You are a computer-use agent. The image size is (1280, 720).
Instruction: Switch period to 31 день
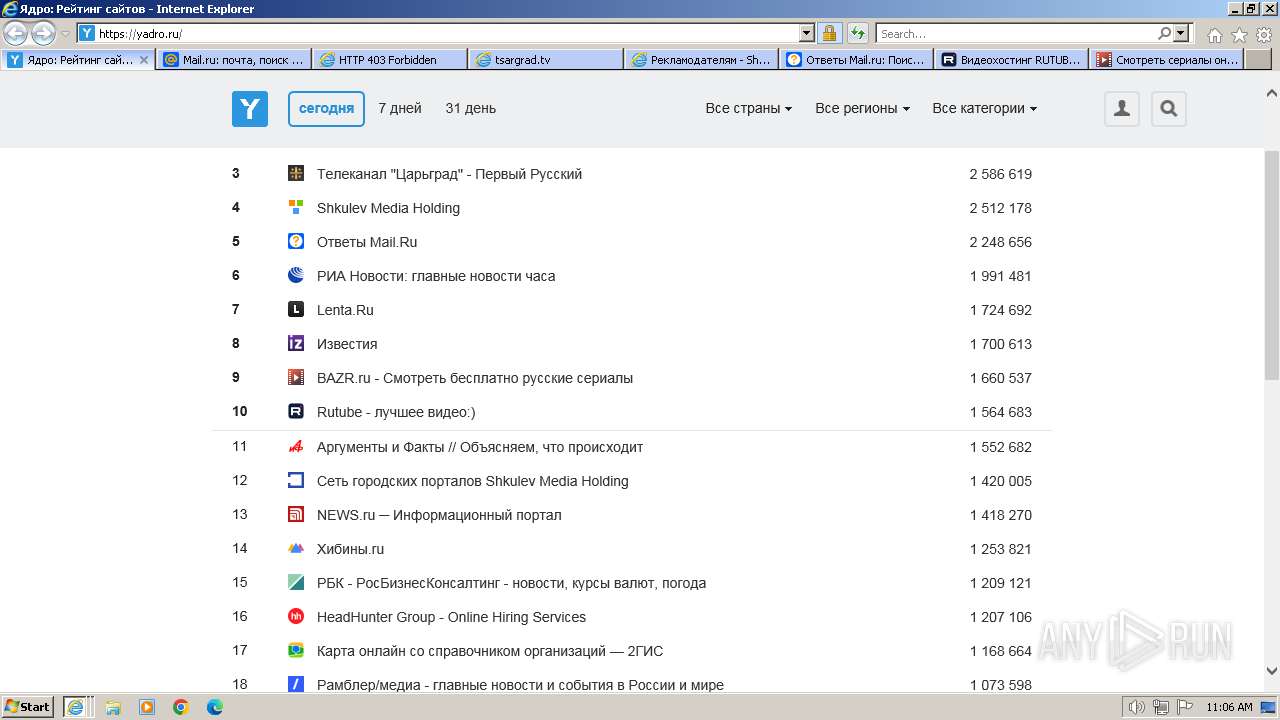point(470,108)
